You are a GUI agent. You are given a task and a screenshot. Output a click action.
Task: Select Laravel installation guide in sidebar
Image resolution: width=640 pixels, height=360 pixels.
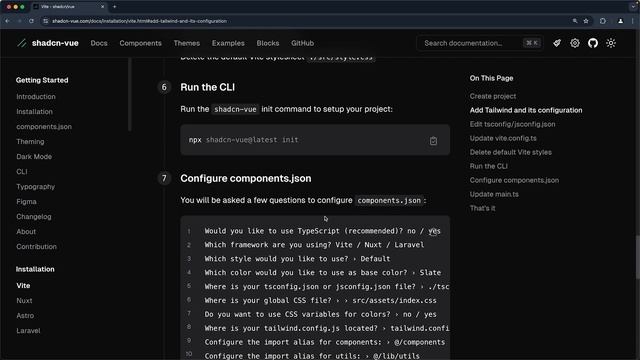pos(28,331)
